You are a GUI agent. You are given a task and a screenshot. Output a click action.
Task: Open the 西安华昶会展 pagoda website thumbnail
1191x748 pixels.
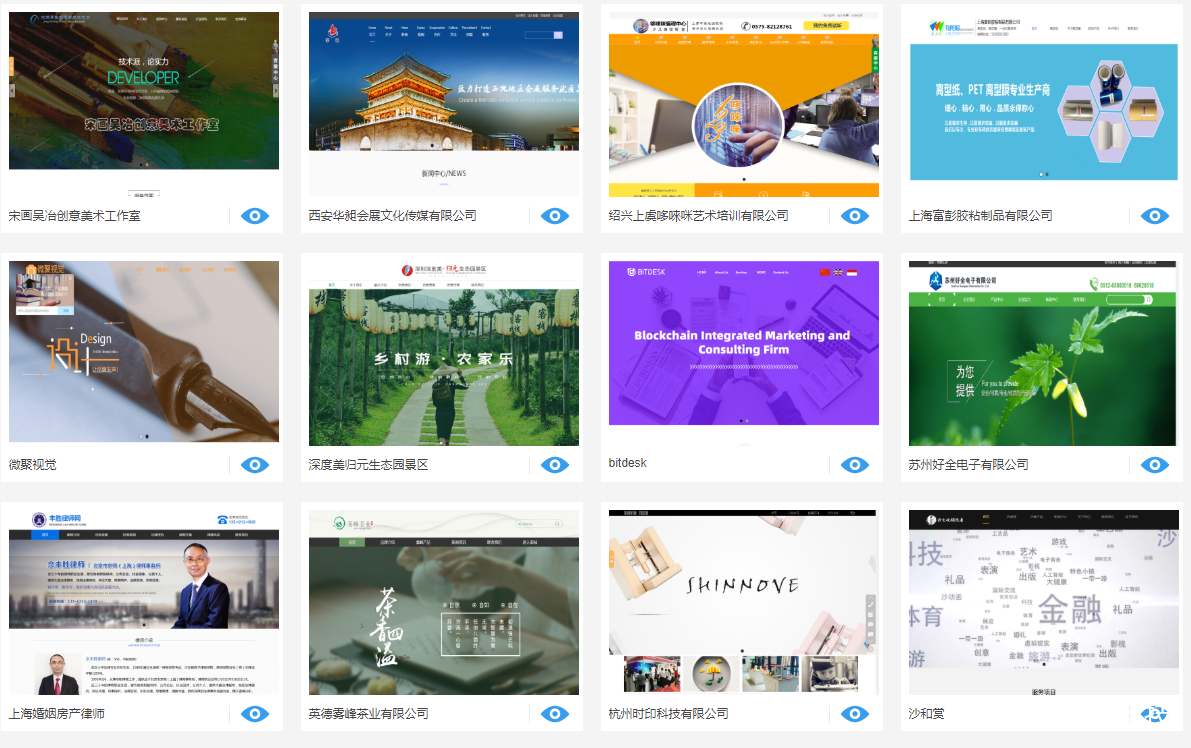click(x=444, y=104)
